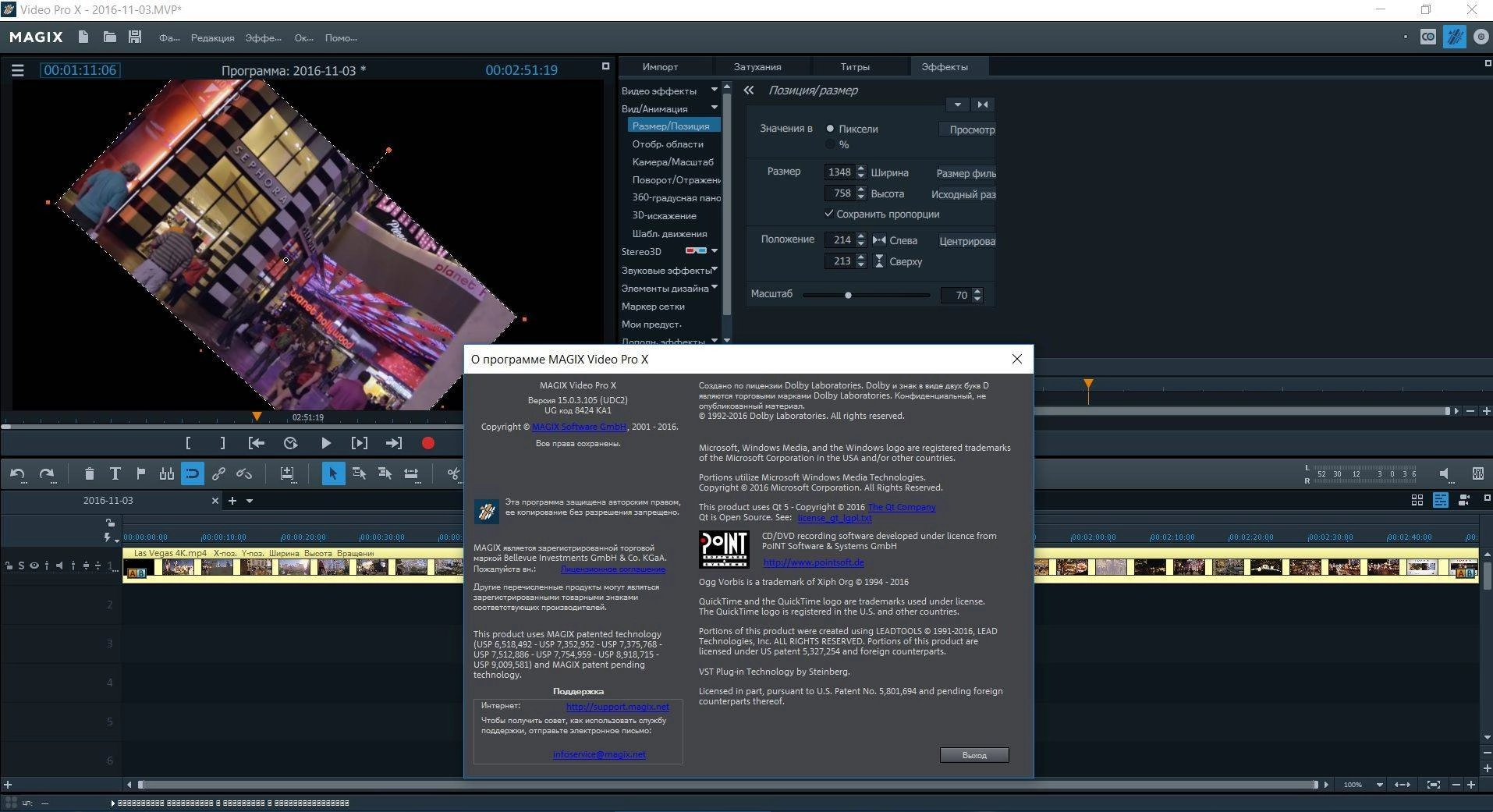Image resolution: width=1493 pixels, height=812 pixels.
Task: Open the timeline zoom level dropdown at 100%
Action: (1379, 784)
